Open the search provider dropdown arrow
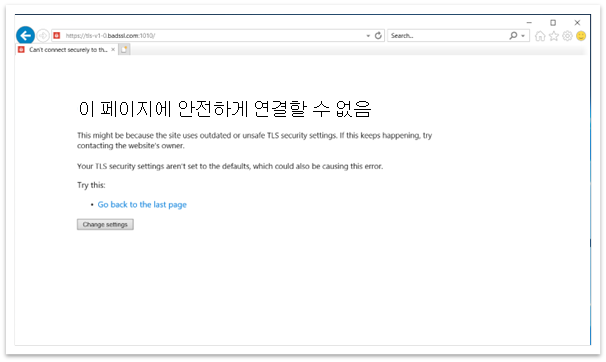Viewport: 606px width, 362px height. click(523, 36)
